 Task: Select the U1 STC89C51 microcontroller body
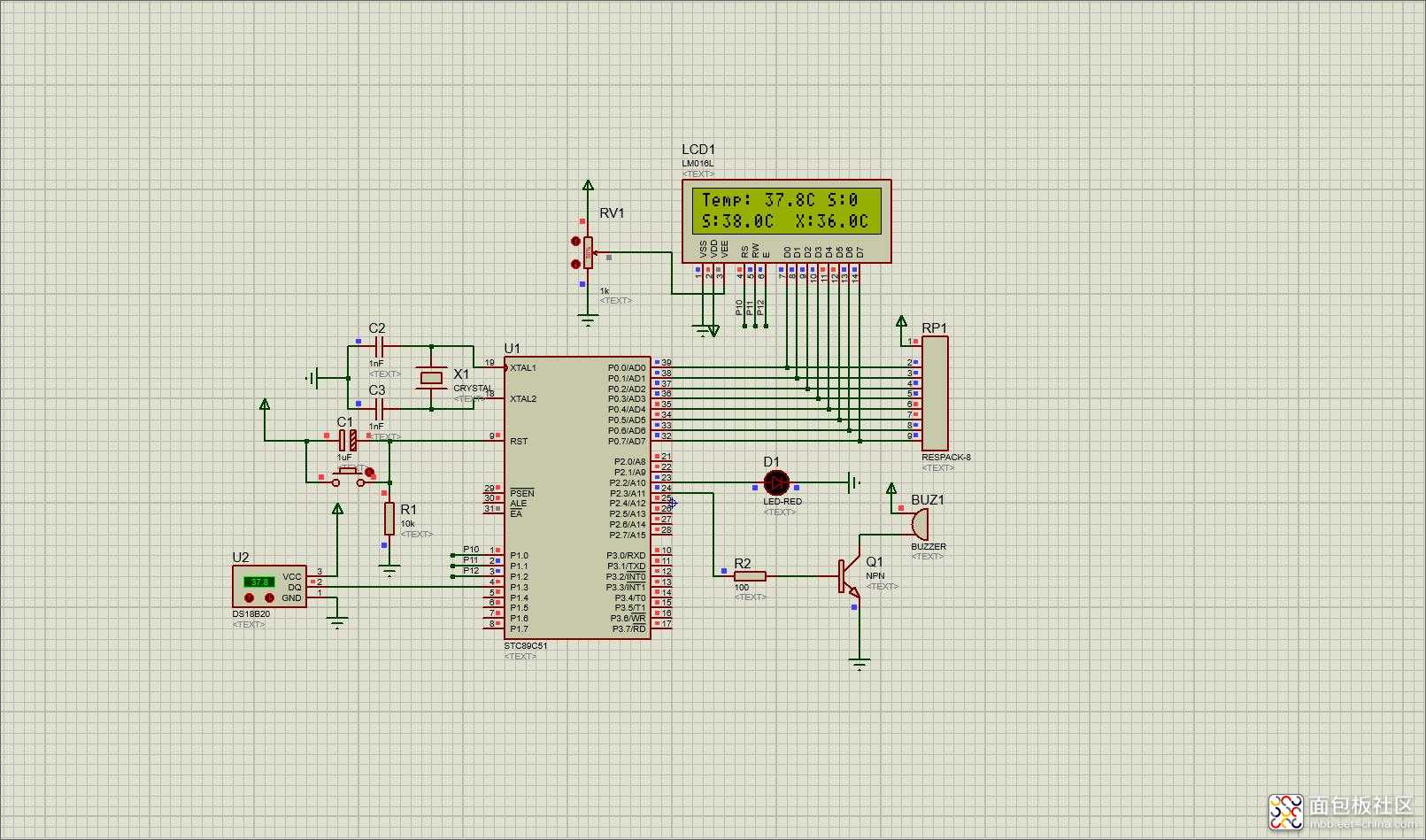(577, 497)
